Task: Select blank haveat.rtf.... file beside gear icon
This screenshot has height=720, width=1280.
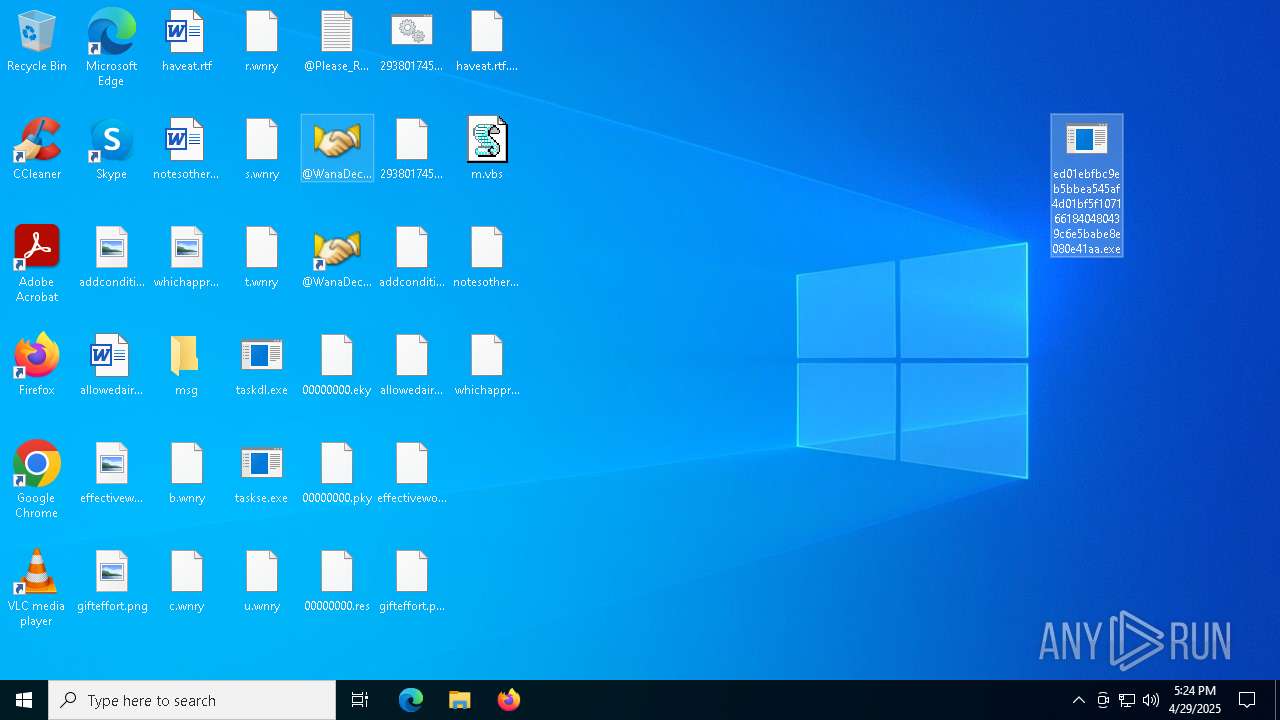Action: 487,42
